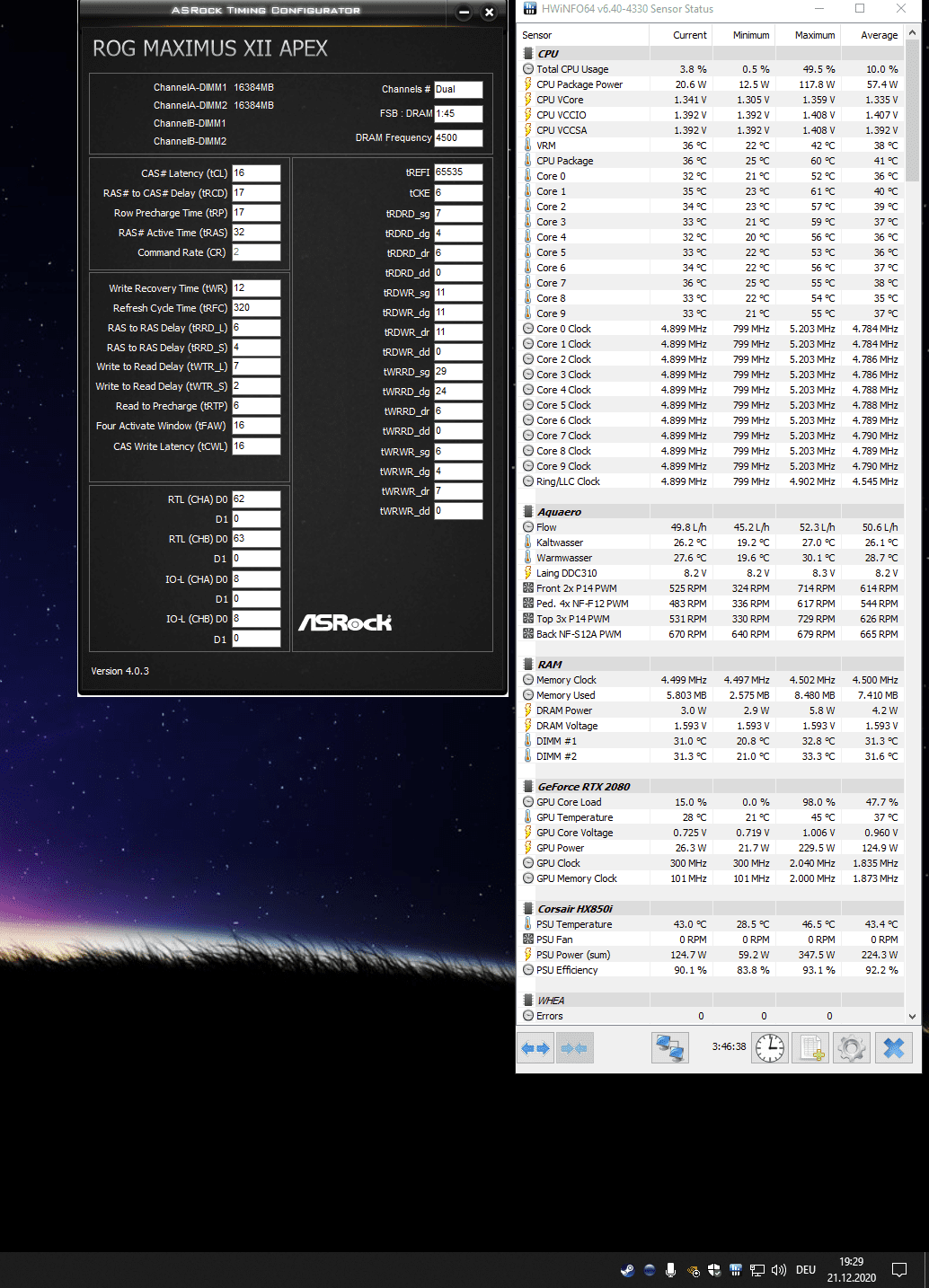929x1288 pixels.
Task: Click the IO-L (CHB) D0 field
Action: 256,619
